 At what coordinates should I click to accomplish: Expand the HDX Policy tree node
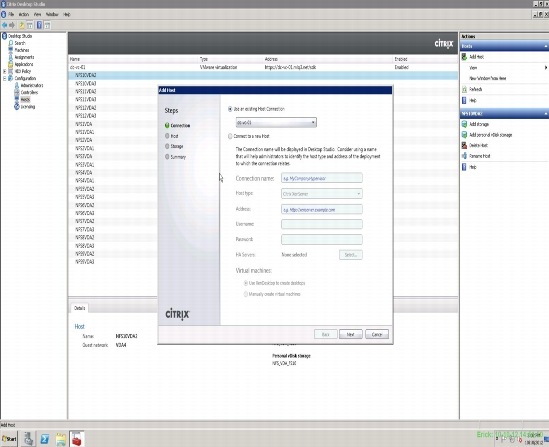(4, 71)
